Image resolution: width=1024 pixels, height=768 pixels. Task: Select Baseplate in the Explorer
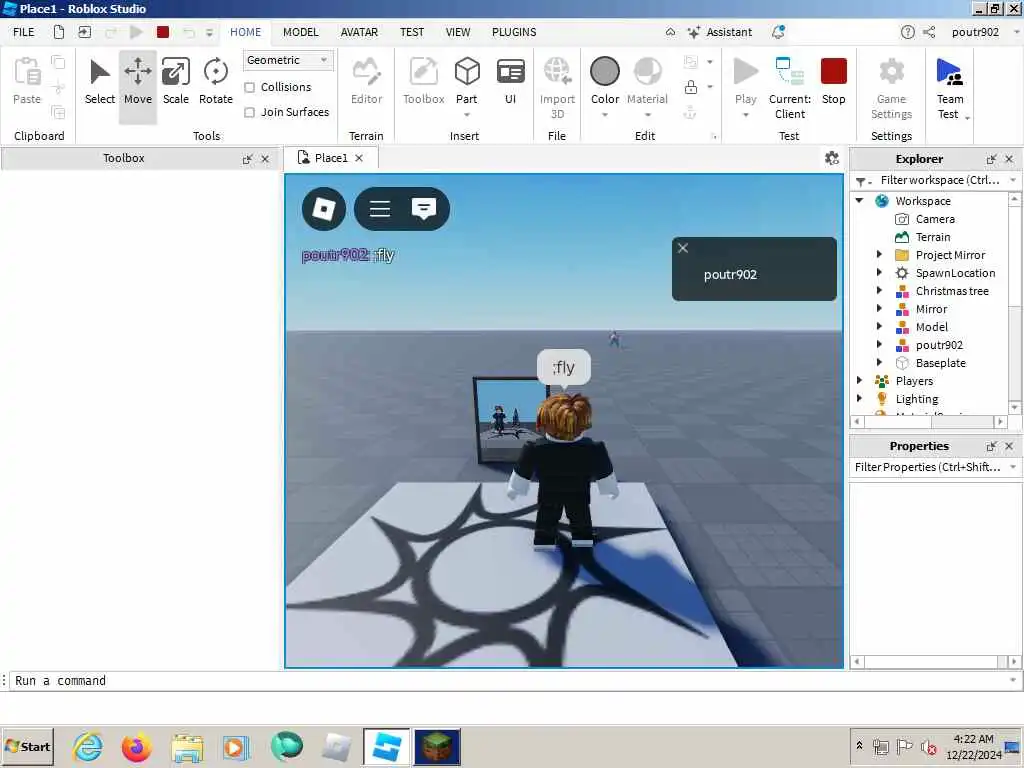pos(940,363)
